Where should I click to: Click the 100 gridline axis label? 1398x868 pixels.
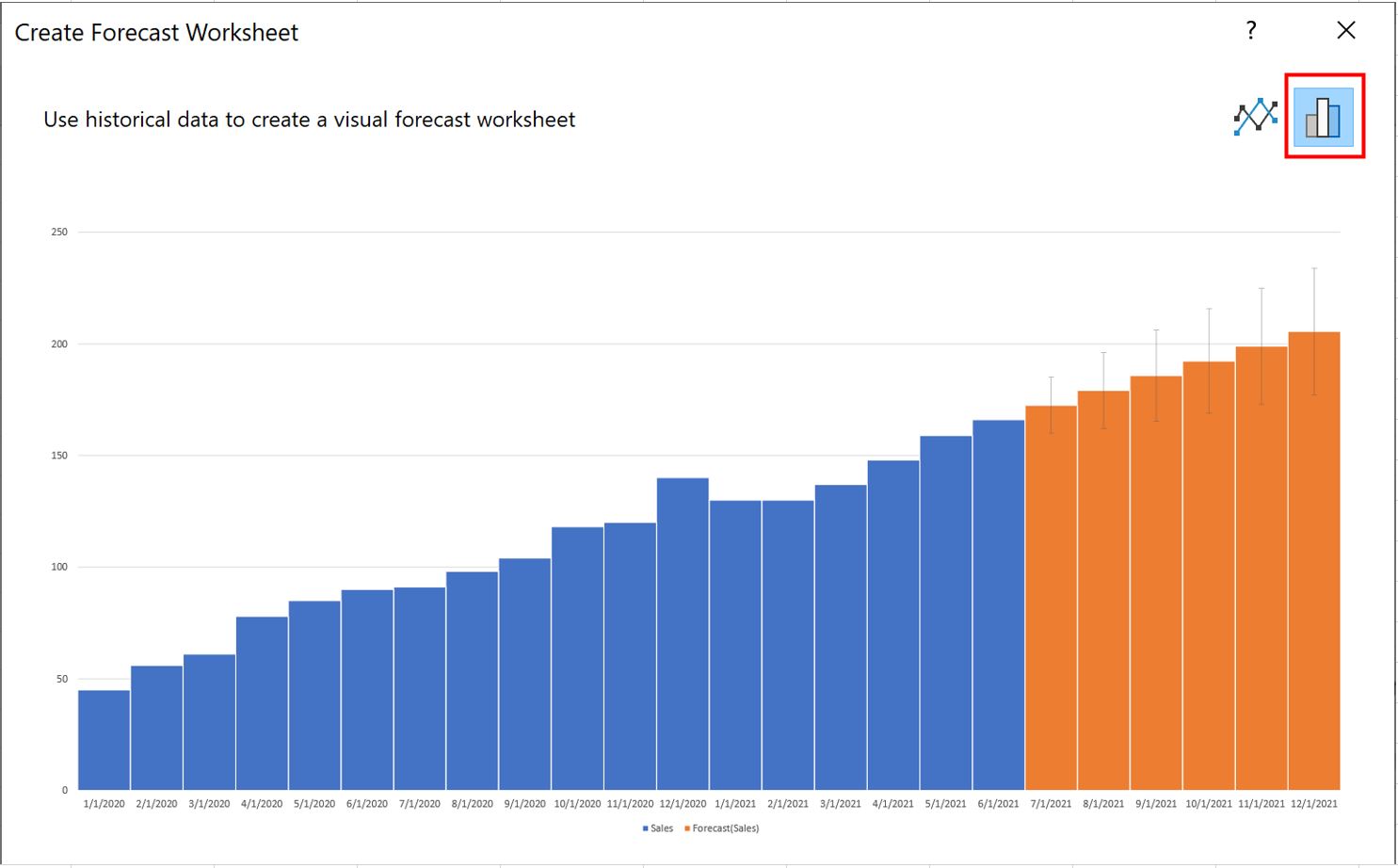(59, 567)
